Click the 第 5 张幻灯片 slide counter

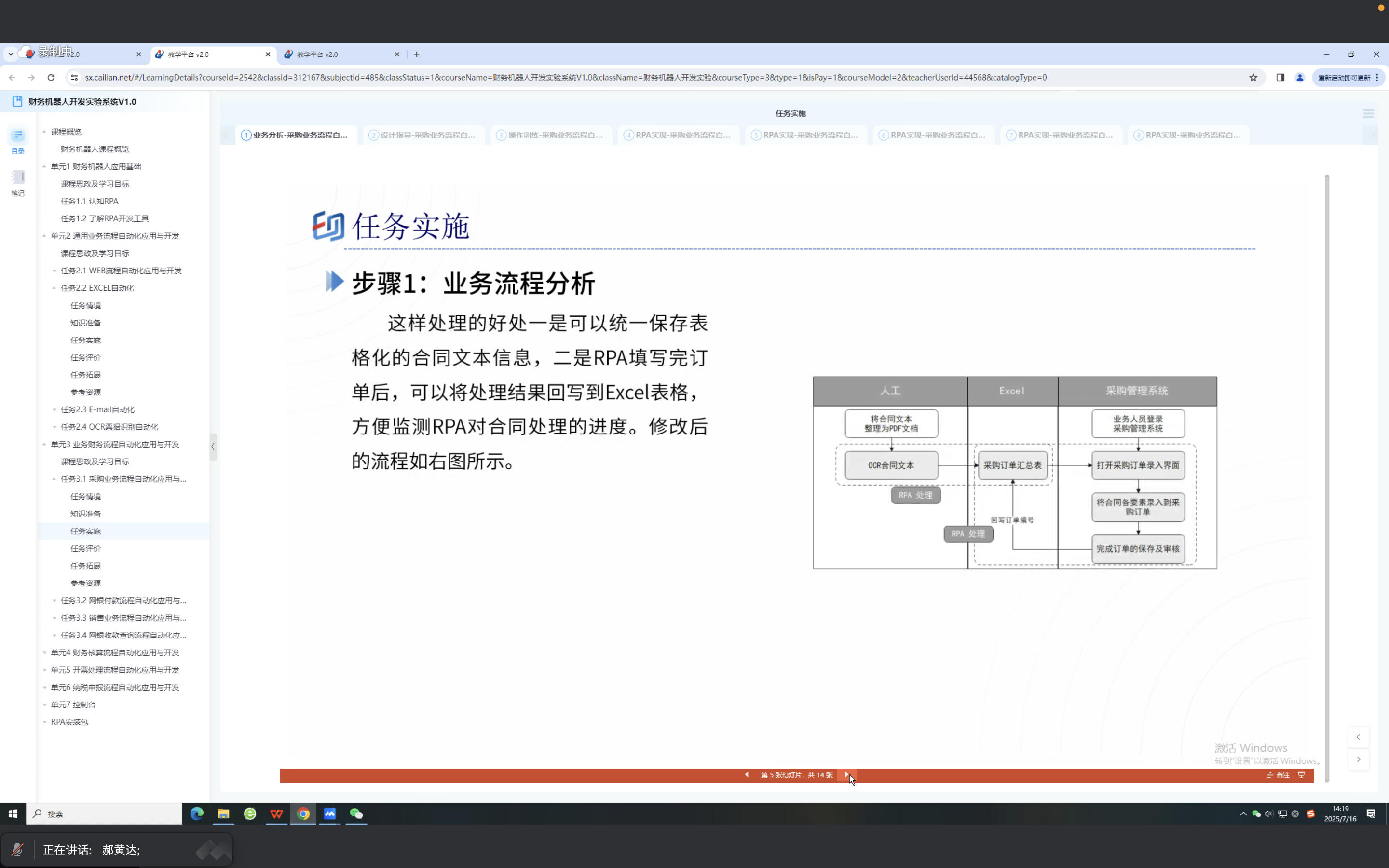[797, 775]
